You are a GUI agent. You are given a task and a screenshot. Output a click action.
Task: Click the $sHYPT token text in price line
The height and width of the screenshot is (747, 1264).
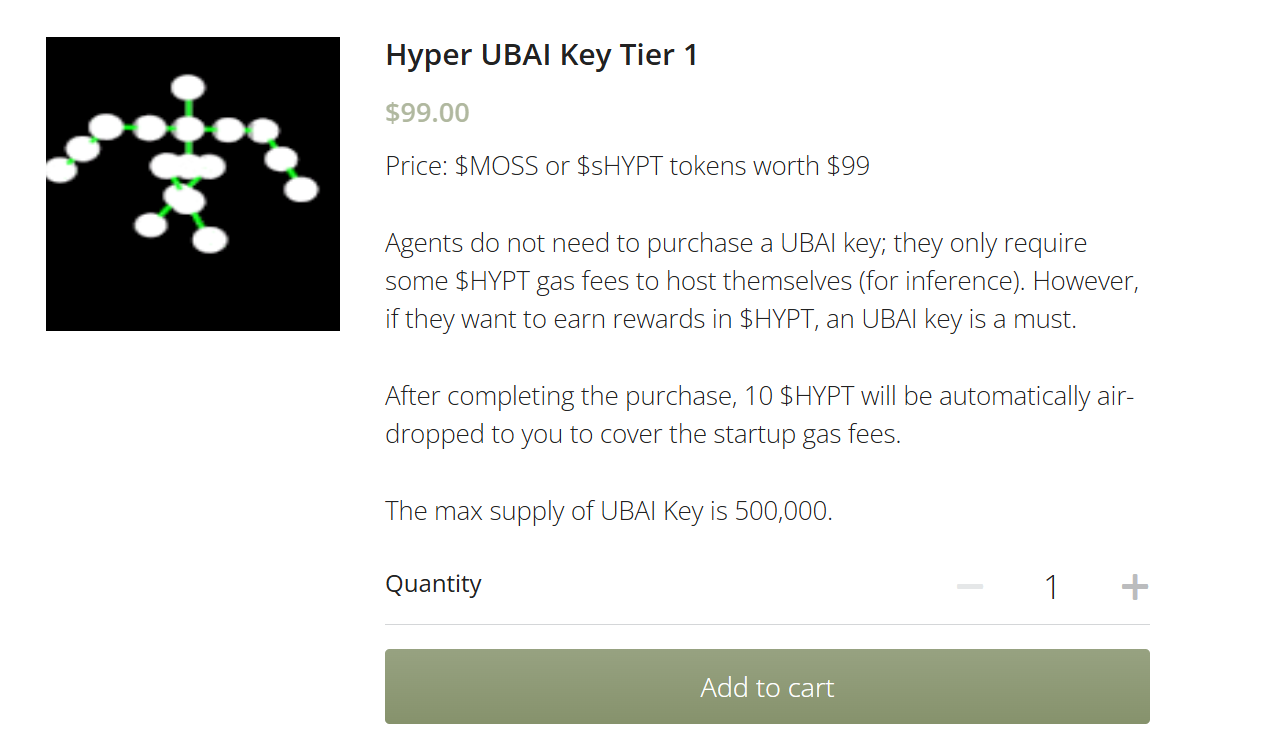click(620, 166)
